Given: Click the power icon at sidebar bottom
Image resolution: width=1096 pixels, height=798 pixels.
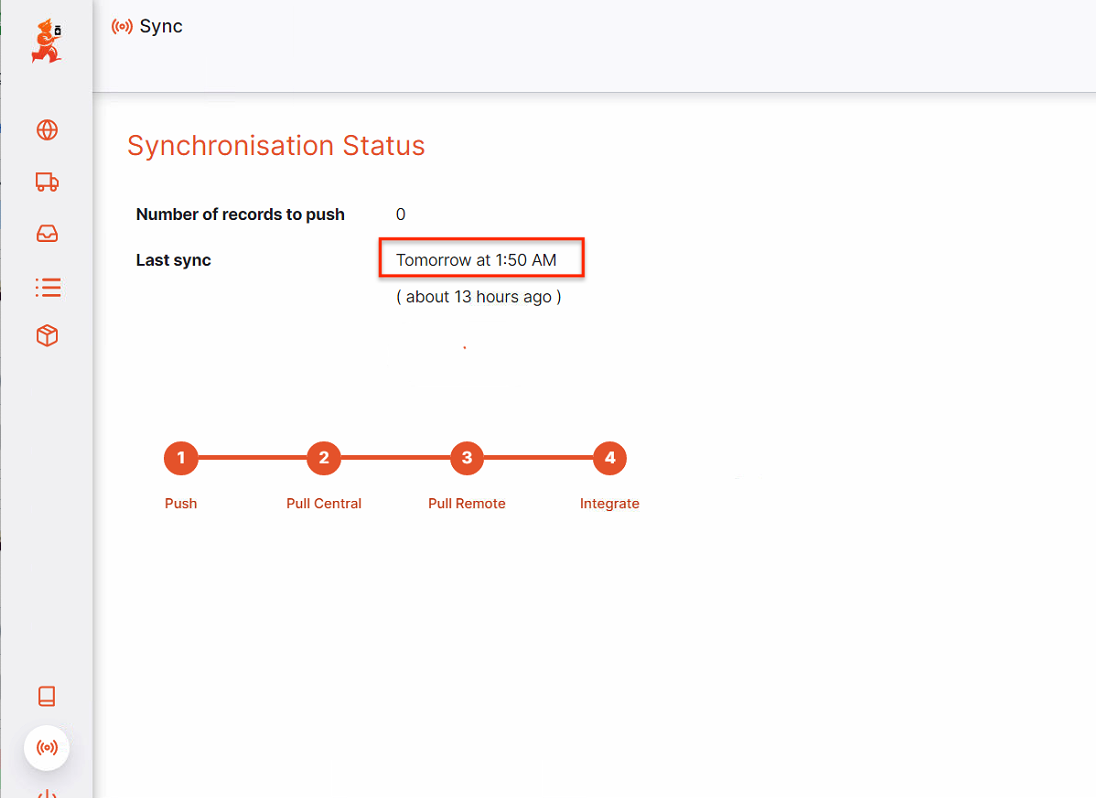Looking at the screenshot, I should (47, 793).
